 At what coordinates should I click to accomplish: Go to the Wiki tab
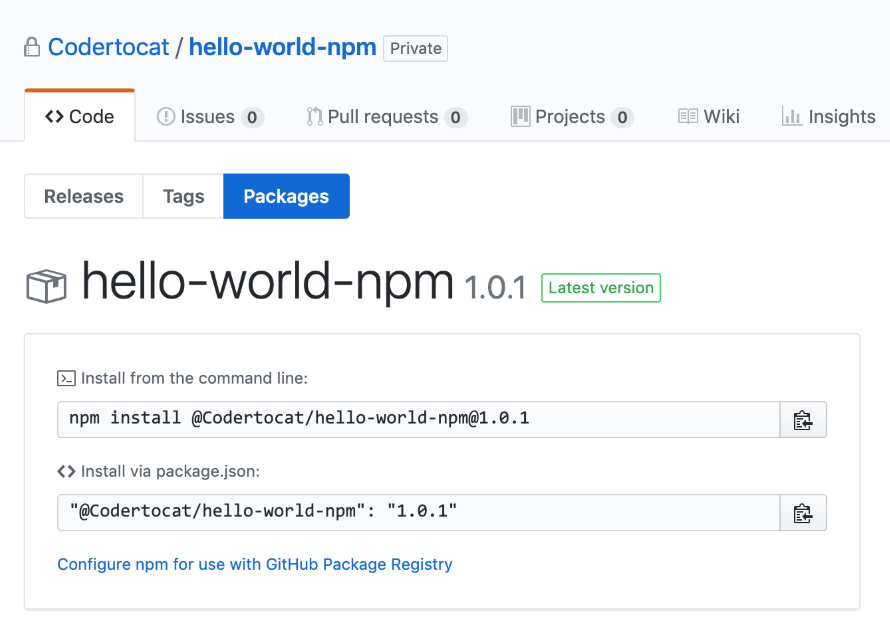pyautogui.click(x=709, y=116)
